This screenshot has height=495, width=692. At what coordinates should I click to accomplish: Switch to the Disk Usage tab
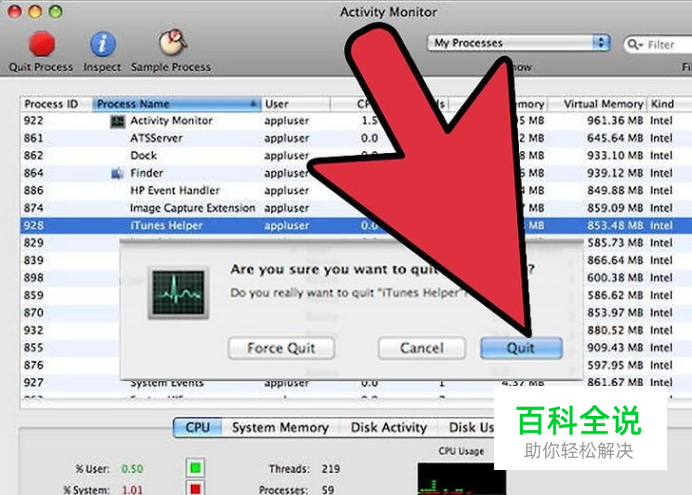[471, 428]
